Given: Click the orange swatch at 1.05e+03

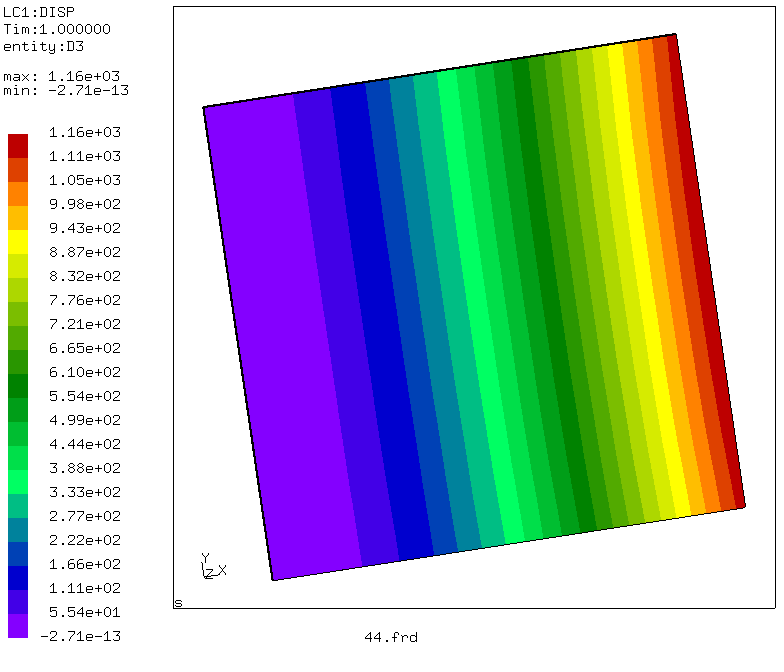Looking at the screenshot, I should point(18,194).
